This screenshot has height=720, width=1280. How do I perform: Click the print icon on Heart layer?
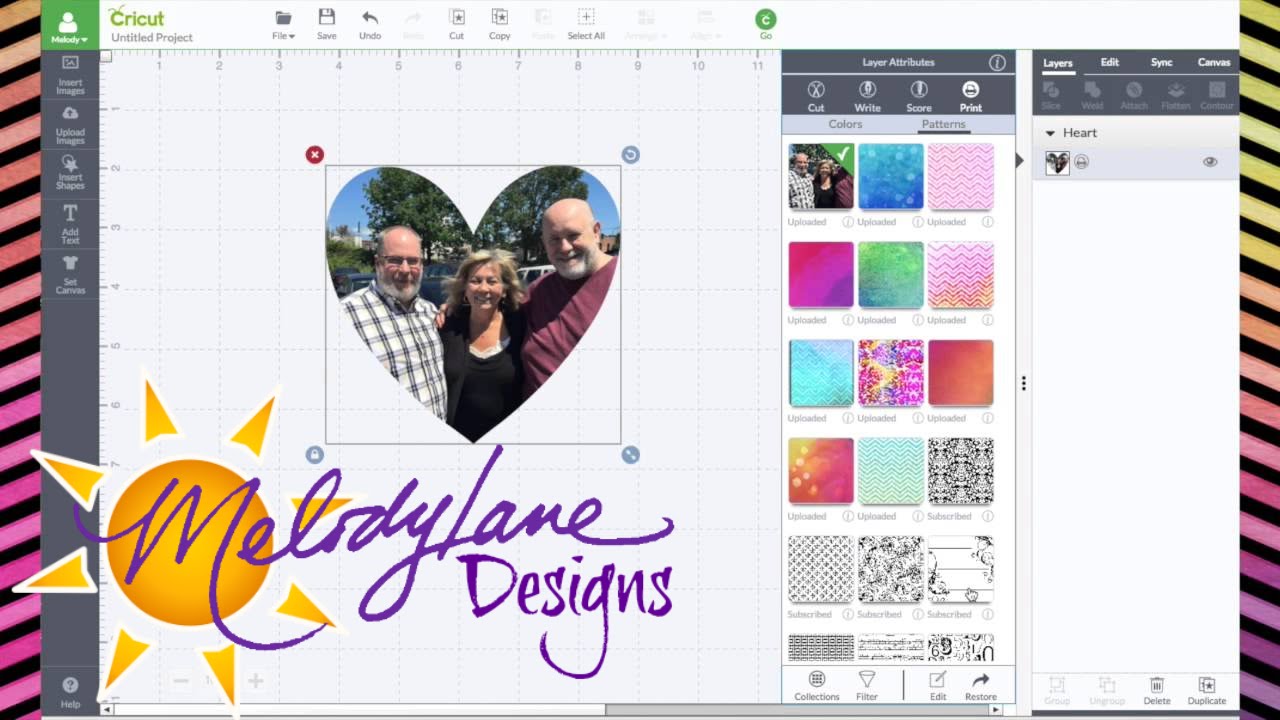[1082, 162]
